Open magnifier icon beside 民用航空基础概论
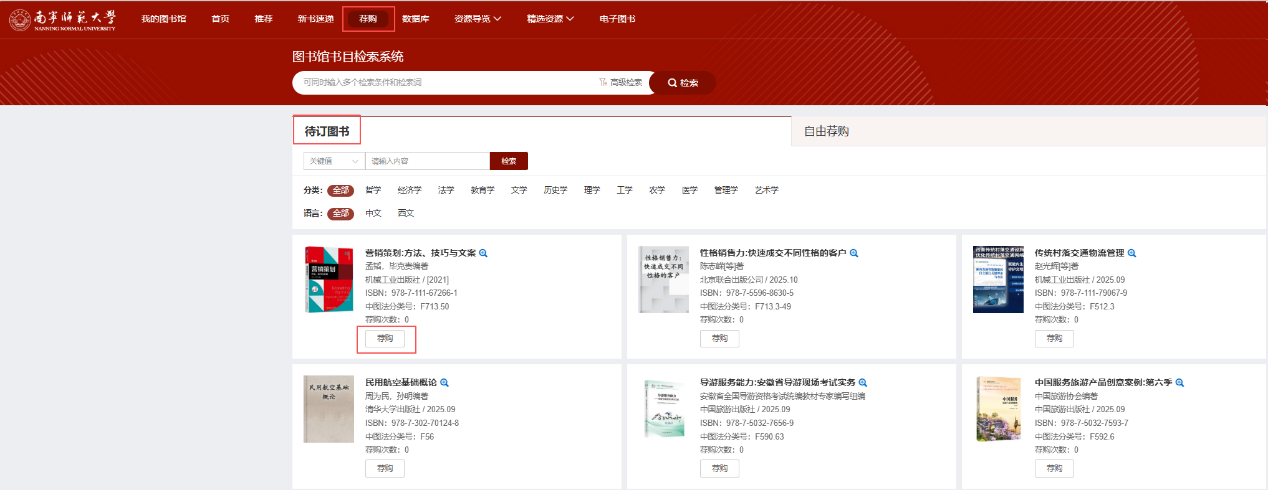This screenshot has width=1268, height=490. tap(445, 382)
